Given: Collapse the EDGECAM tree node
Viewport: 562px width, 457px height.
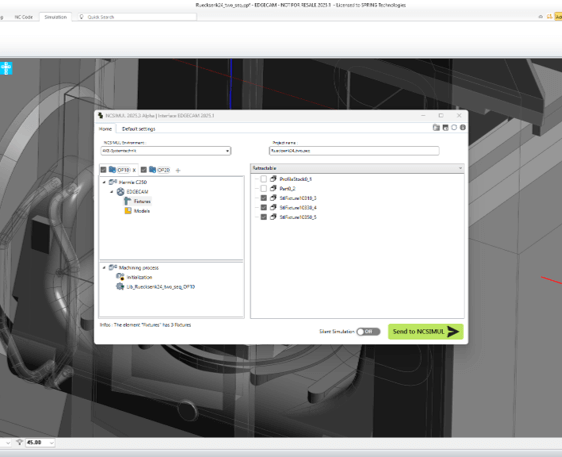Looking at the screenshot, I should click(112, 192).
